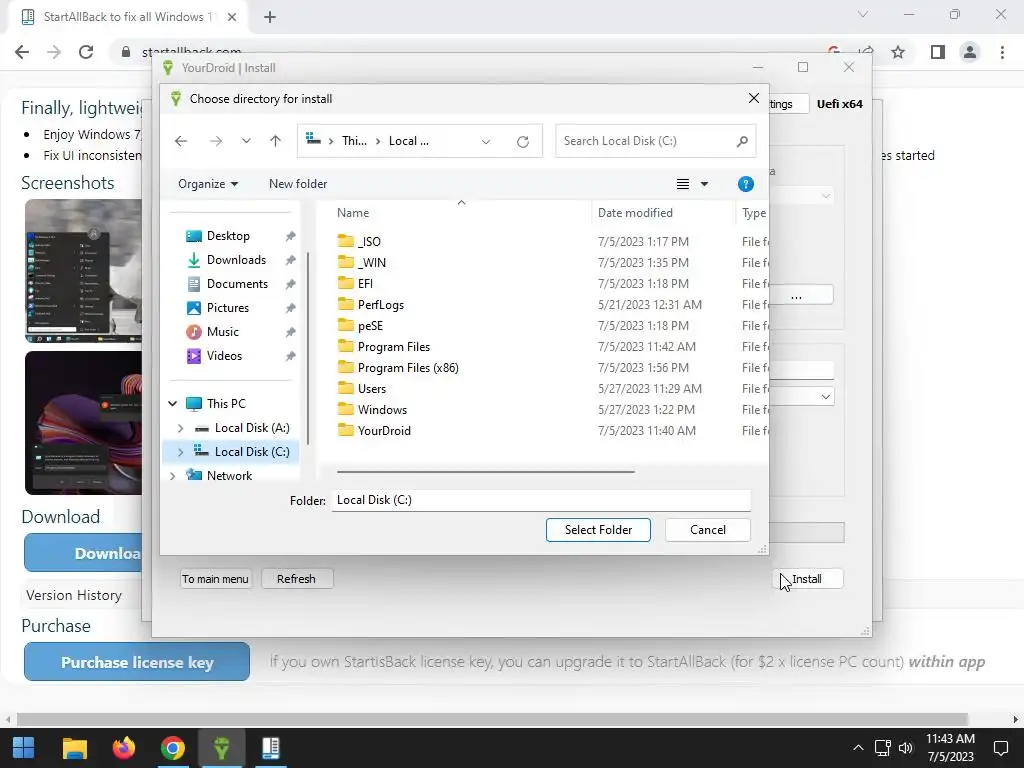Confirm with Select Folder button

point(598,530)
